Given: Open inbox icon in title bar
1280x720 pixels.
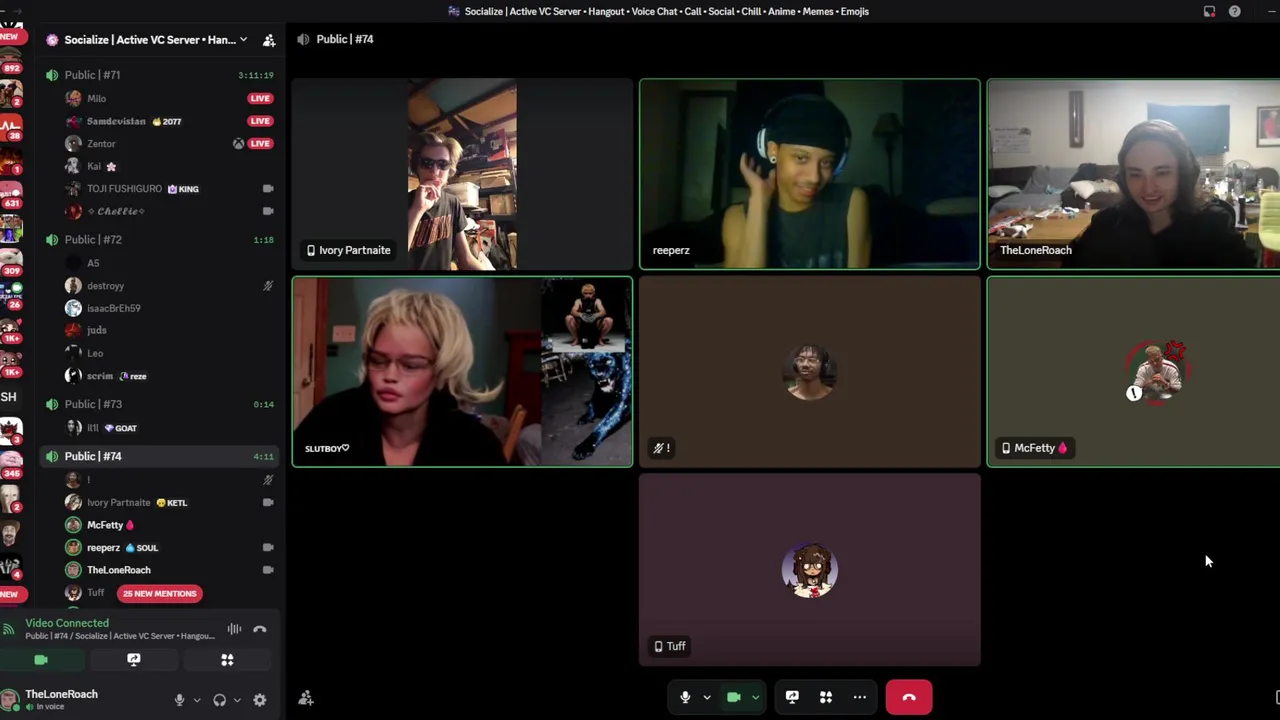Looking at the screenshot, I should coord(1209,11).
